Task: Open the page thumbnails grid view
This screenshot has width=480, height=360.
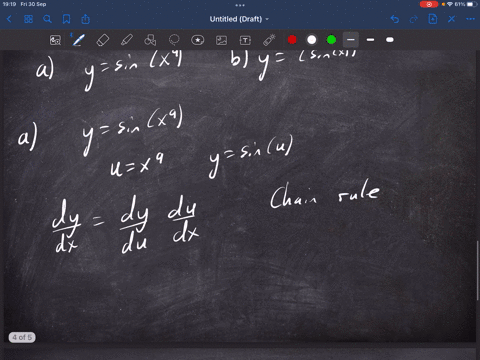Action: [28, 19]
